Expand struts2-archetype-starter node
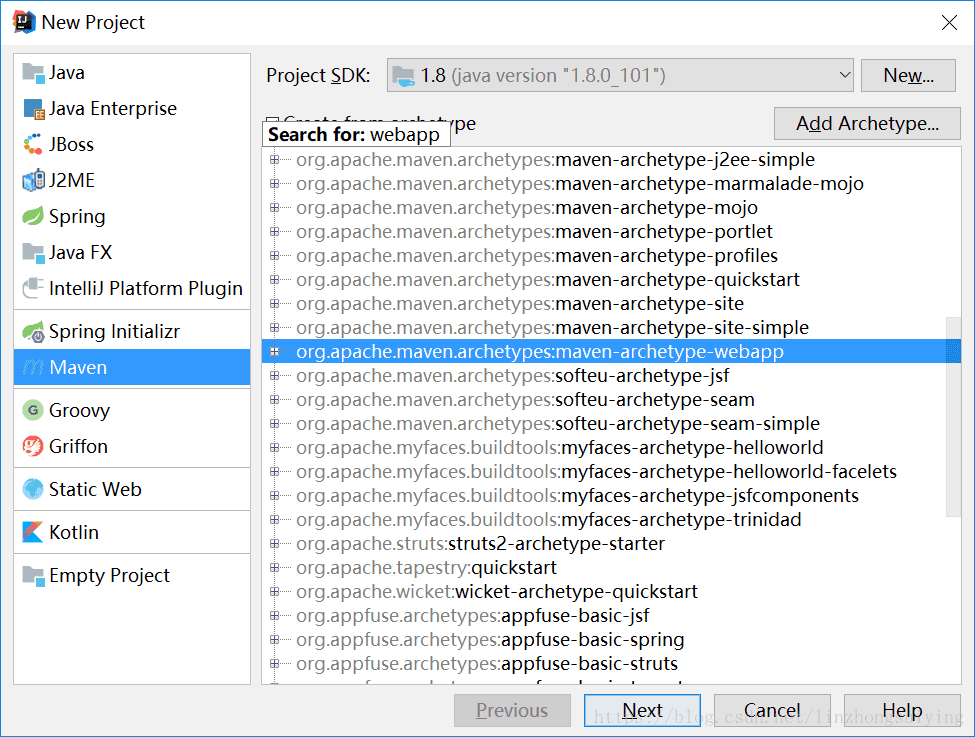 pyautogui.click(x=274, y=544)
